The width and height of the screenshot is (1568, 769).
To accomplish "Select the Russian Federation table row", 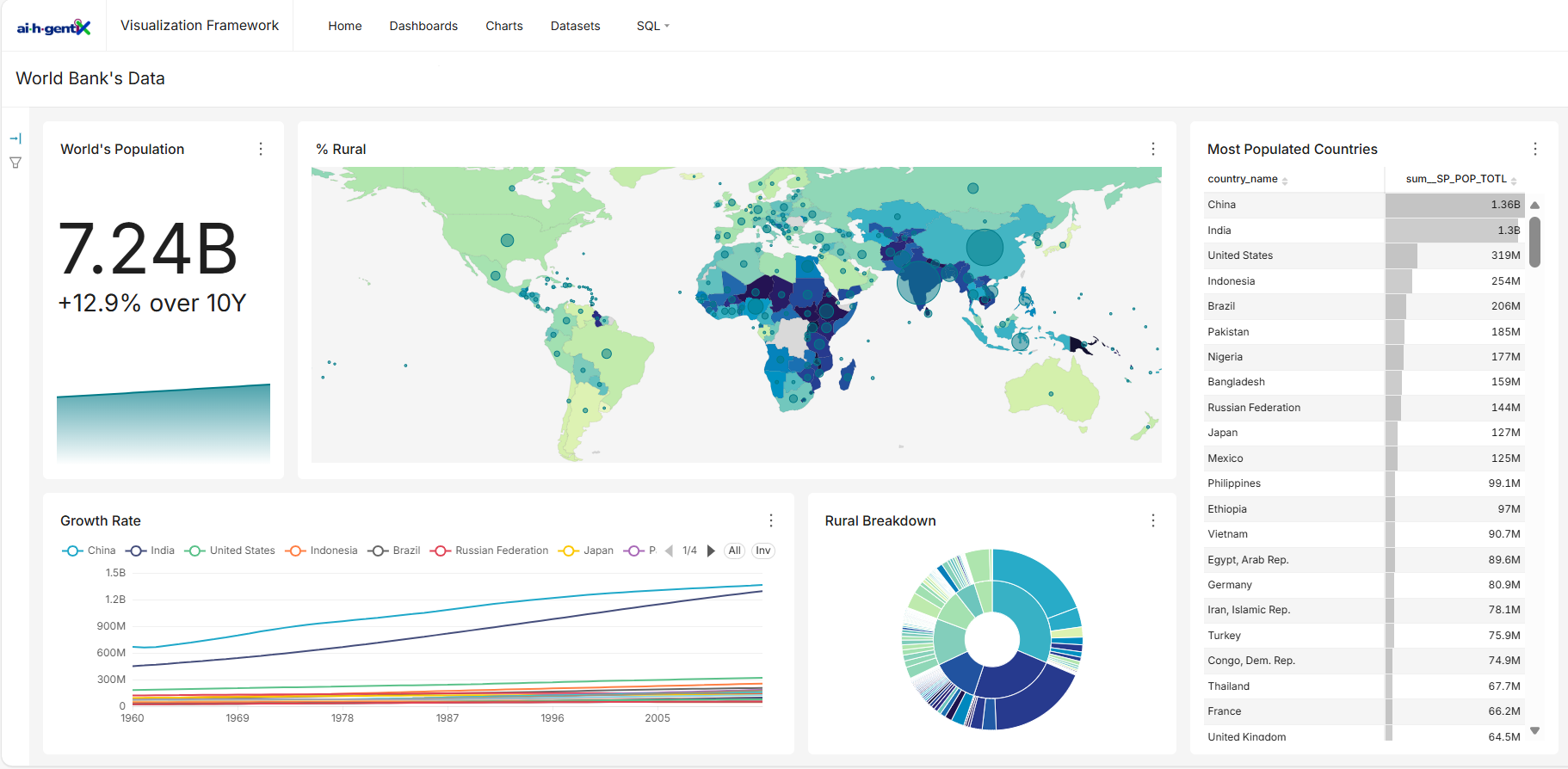I will pos(1365,408).
